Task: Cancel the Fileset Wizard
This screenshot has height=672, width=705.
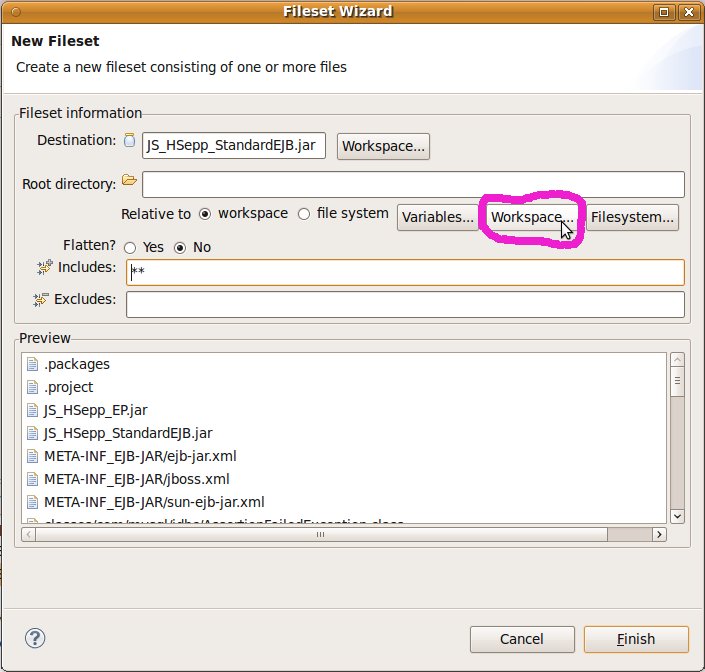Action: click(x=521, y=639)
